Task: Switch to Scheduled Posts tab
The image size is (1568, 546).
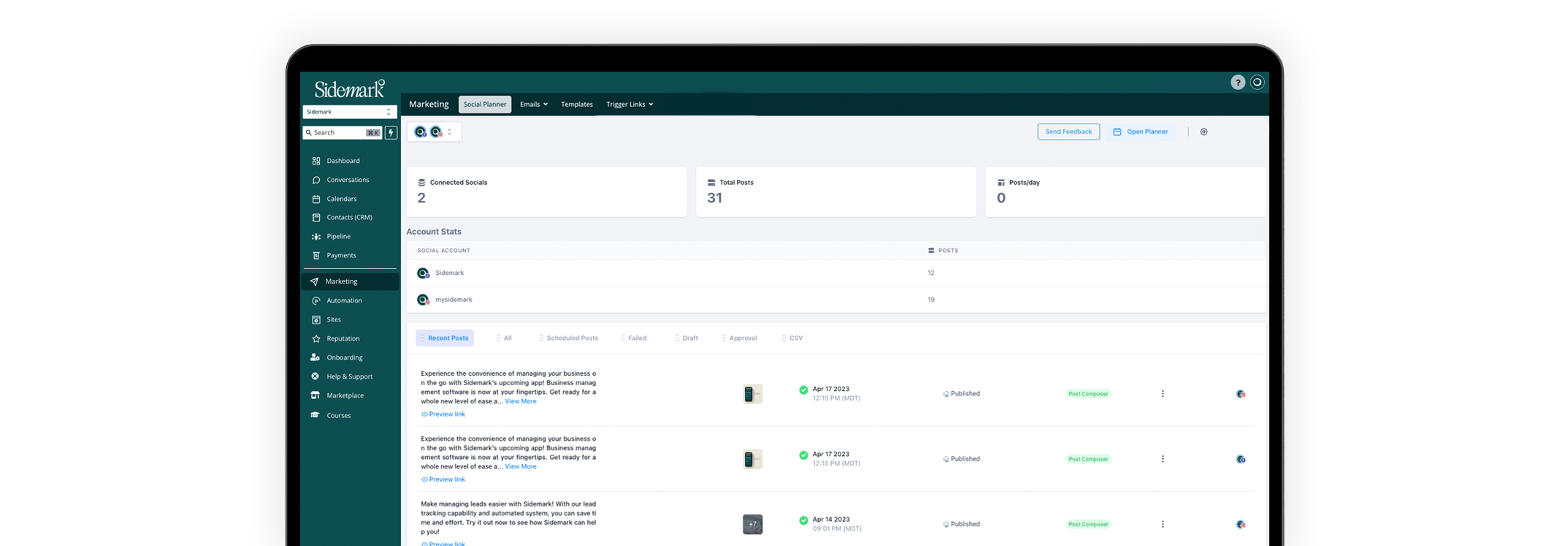Action: pos(569,338)
